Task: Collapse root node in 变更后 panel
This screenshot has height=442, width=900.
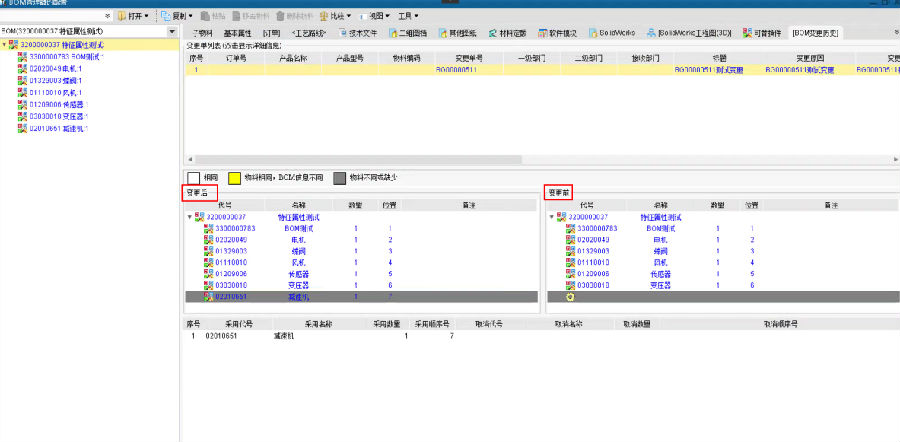Action: coord(190,217)
